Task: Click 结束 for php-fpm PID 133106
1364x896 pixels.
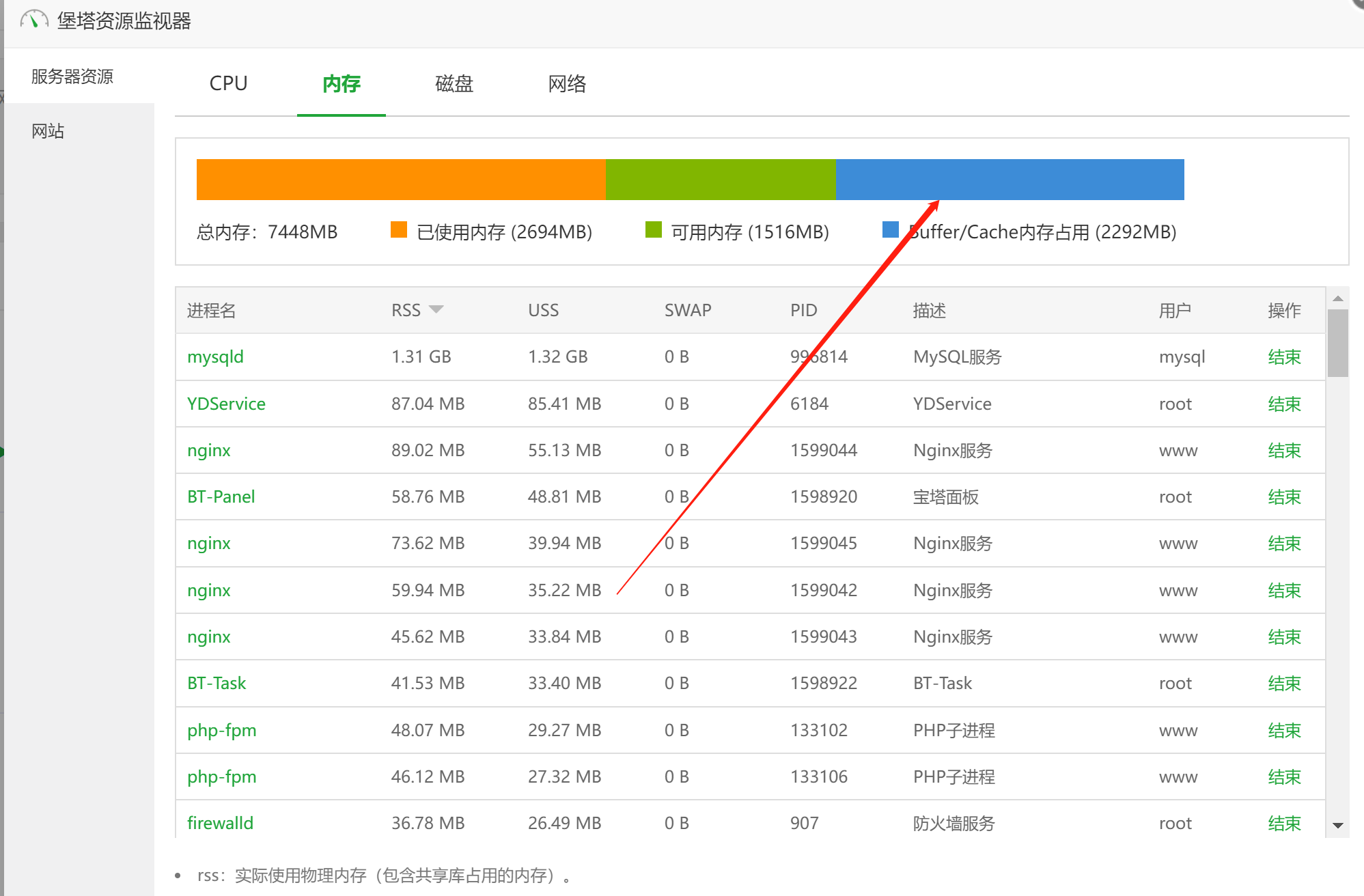Action: 1284,777
